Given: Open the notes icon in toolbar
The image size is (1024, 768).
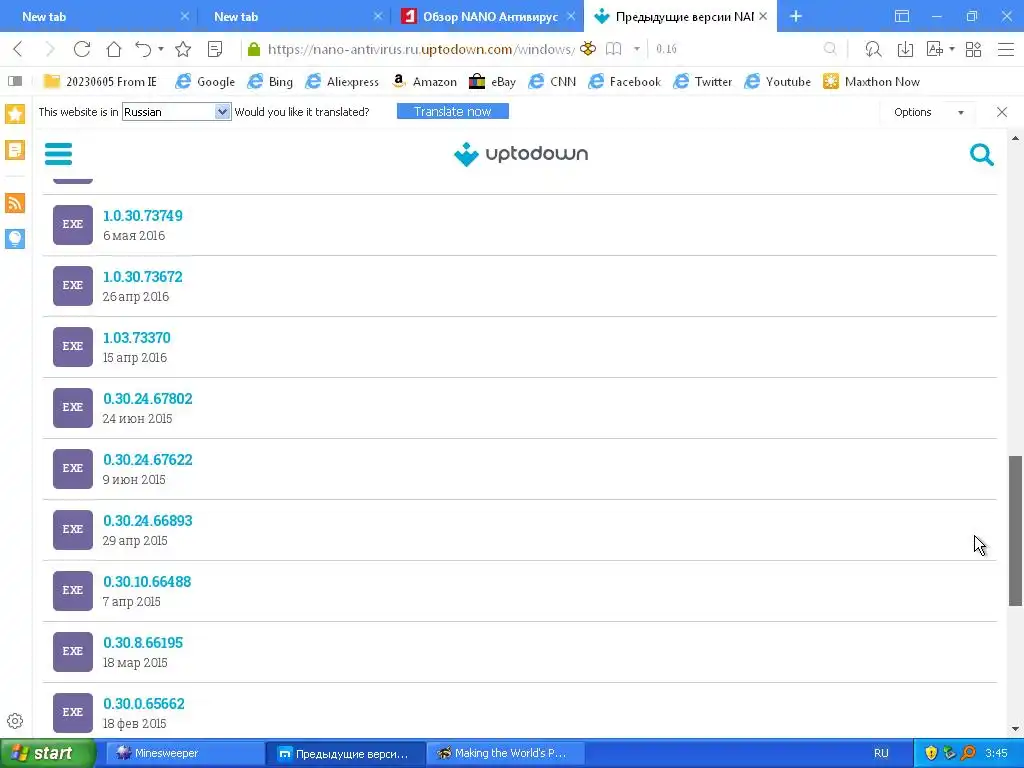Looking at the screenshot, I should point(215,49).
